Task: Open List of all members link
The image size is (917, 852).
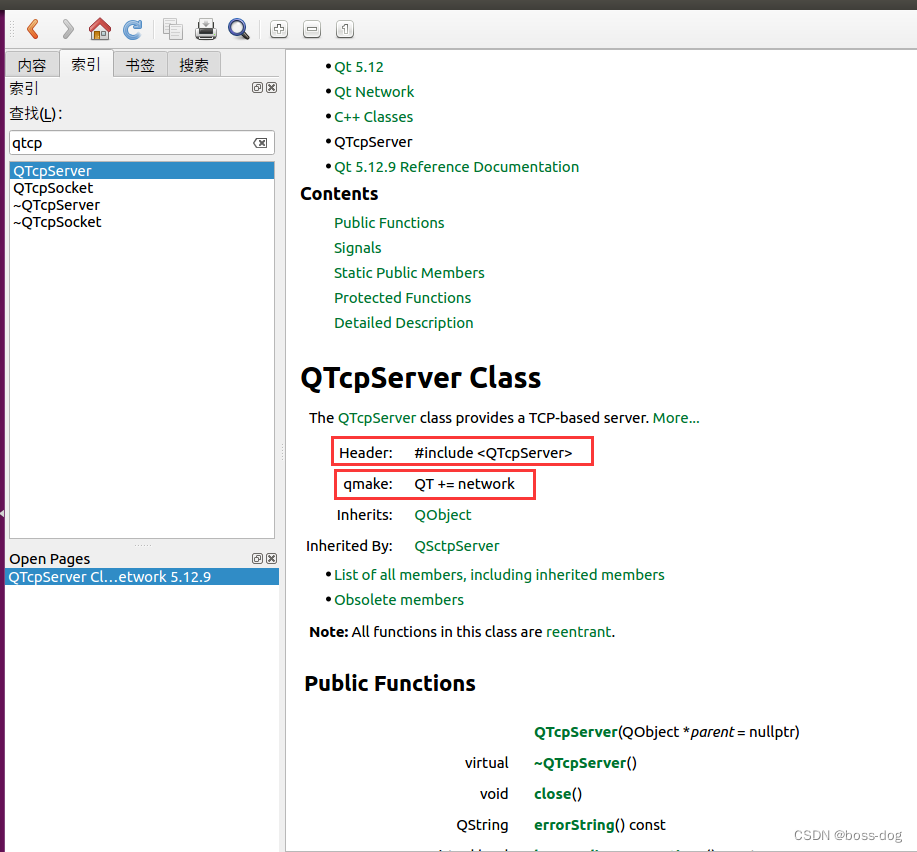Action: click(x=499, y=575)
